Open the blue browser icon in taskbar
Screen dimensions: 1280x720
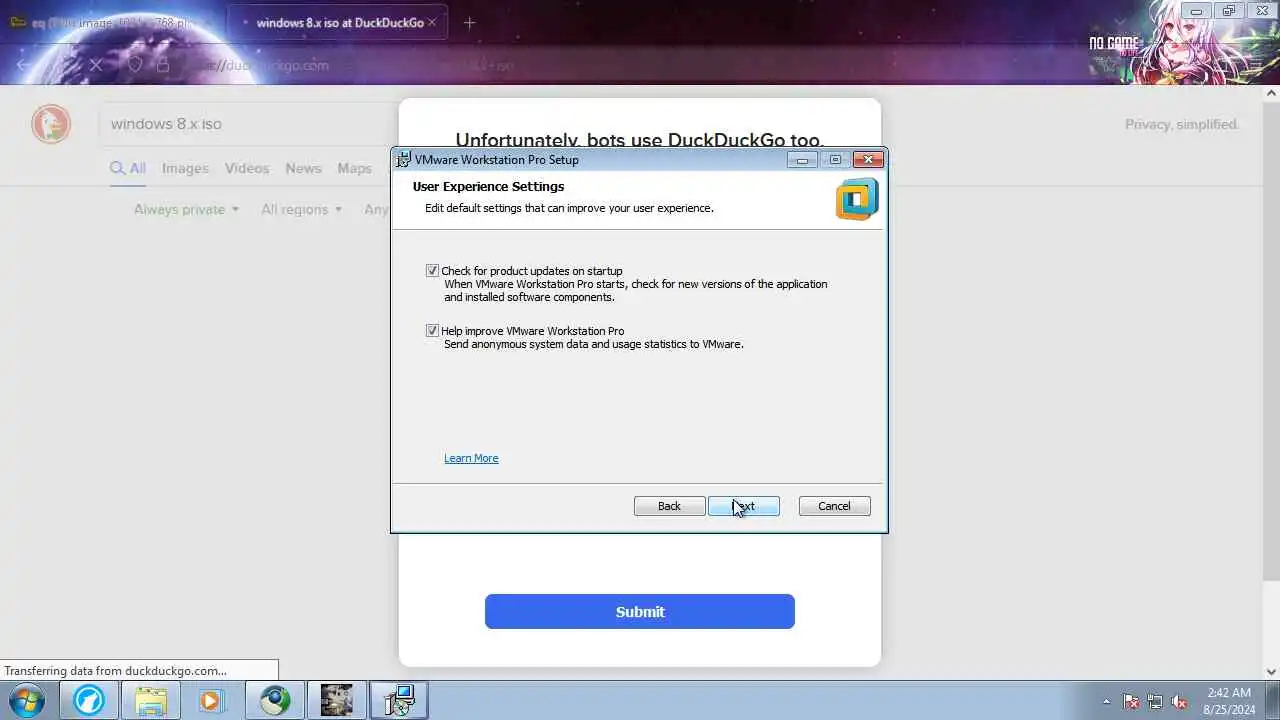click(89, 700)
